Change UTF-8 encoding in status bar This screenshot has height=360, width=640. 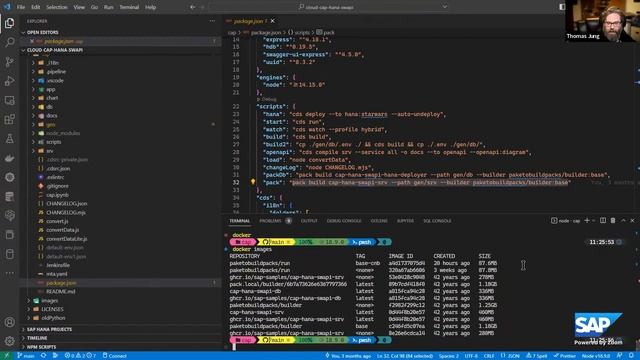click(x=471, y=356)
